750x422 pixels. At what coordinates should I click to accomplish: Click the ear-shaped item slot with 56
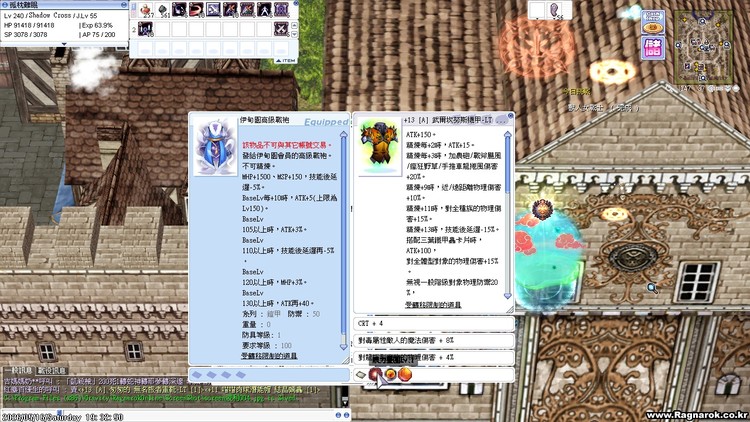coord(555,10)
